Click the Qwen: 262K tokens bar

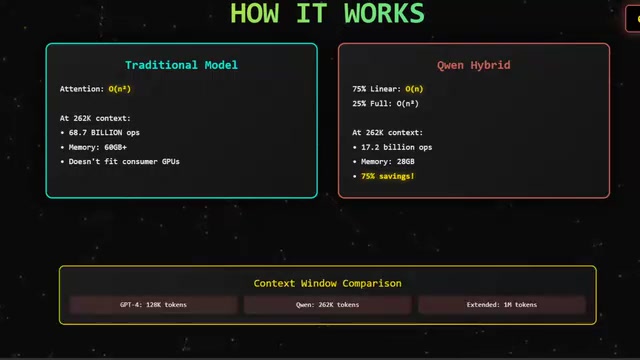click(327, 305)
